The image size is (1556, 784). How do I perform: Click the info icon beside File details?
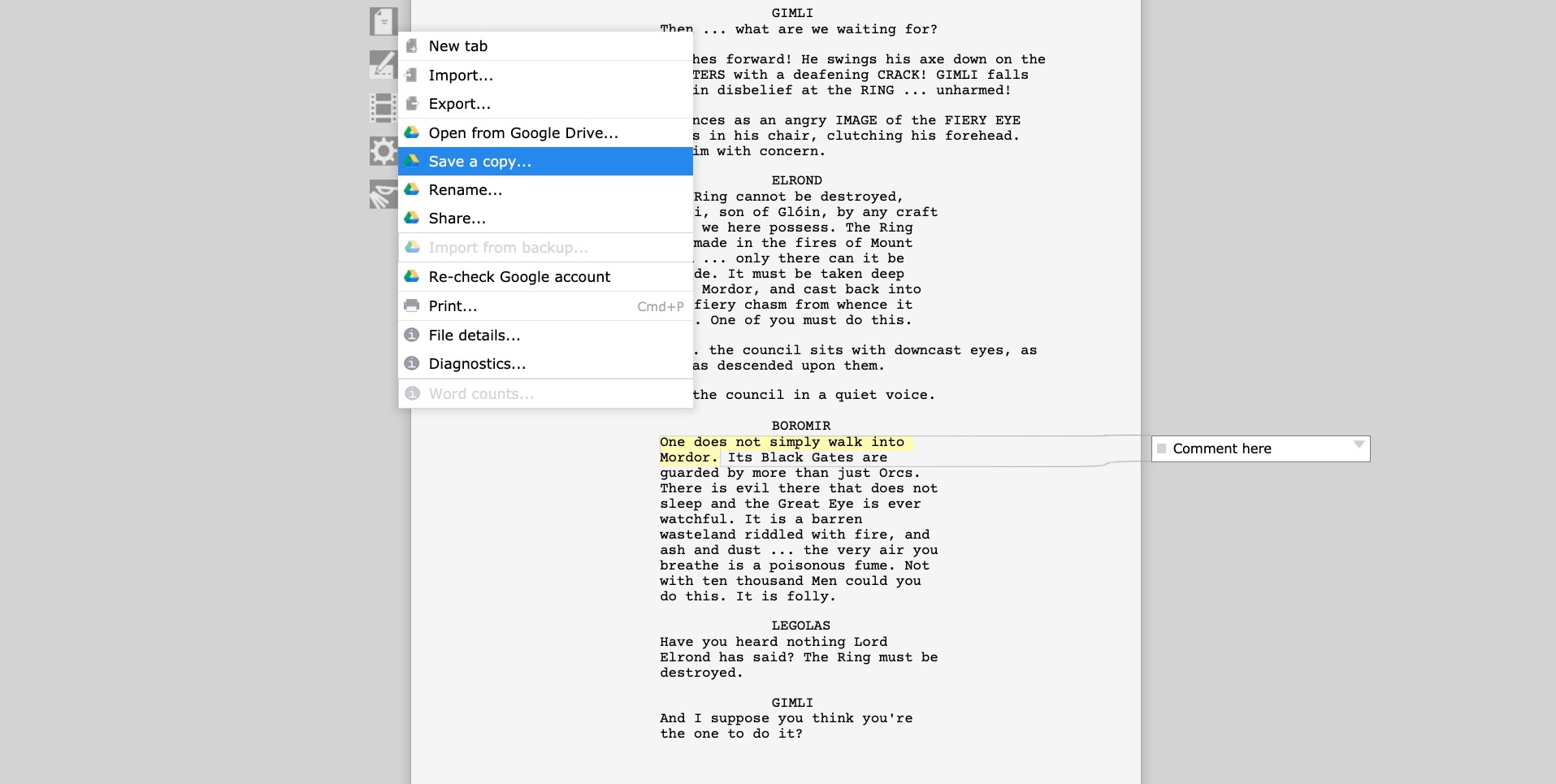[412, 336]
